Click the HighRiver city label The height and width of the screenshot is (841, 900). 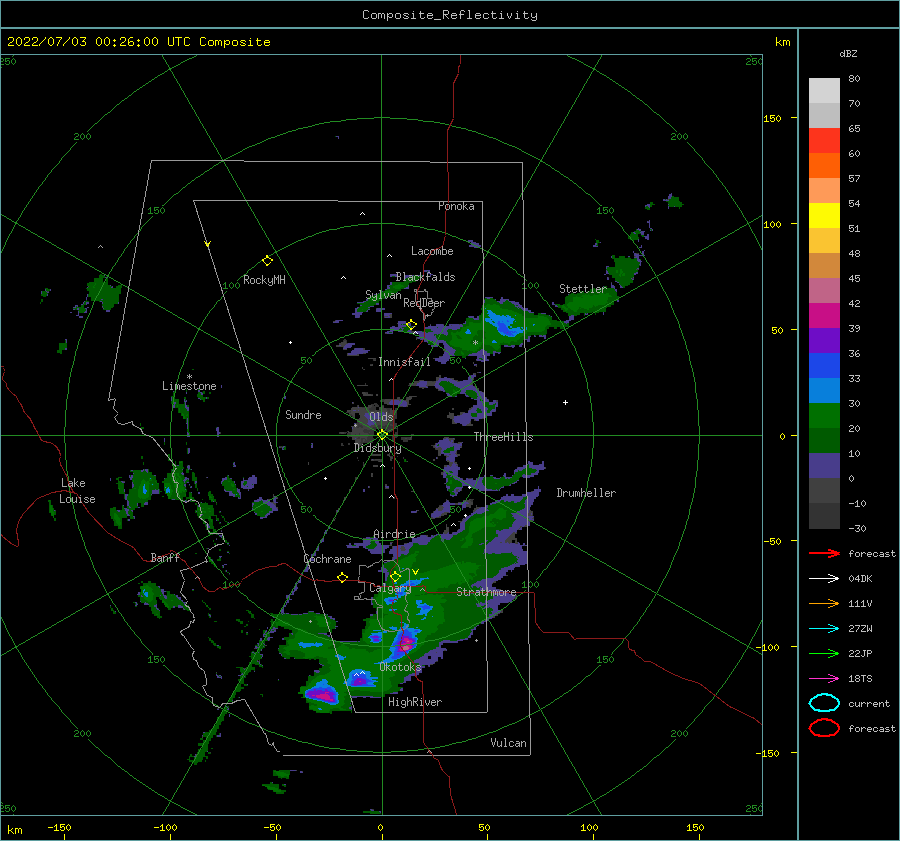point(415,702)
